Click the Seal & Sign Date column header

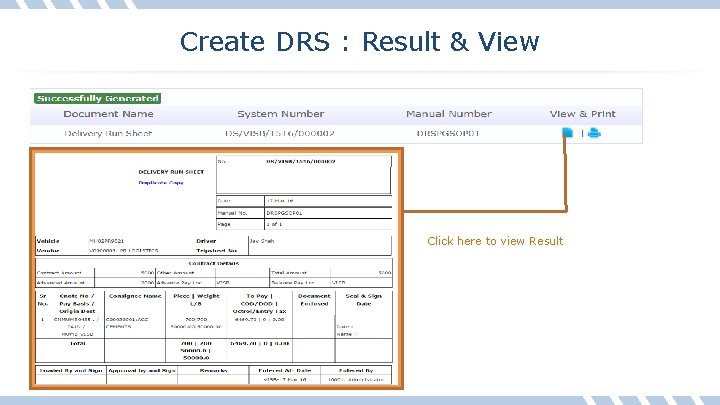click(364, 300)
